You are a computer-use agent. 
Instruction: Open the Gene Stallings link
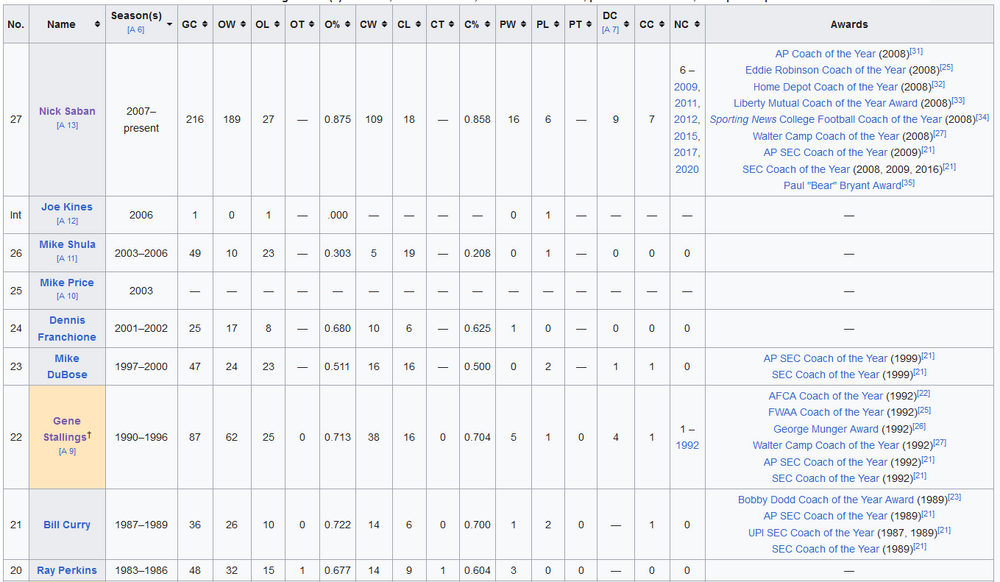67,429
